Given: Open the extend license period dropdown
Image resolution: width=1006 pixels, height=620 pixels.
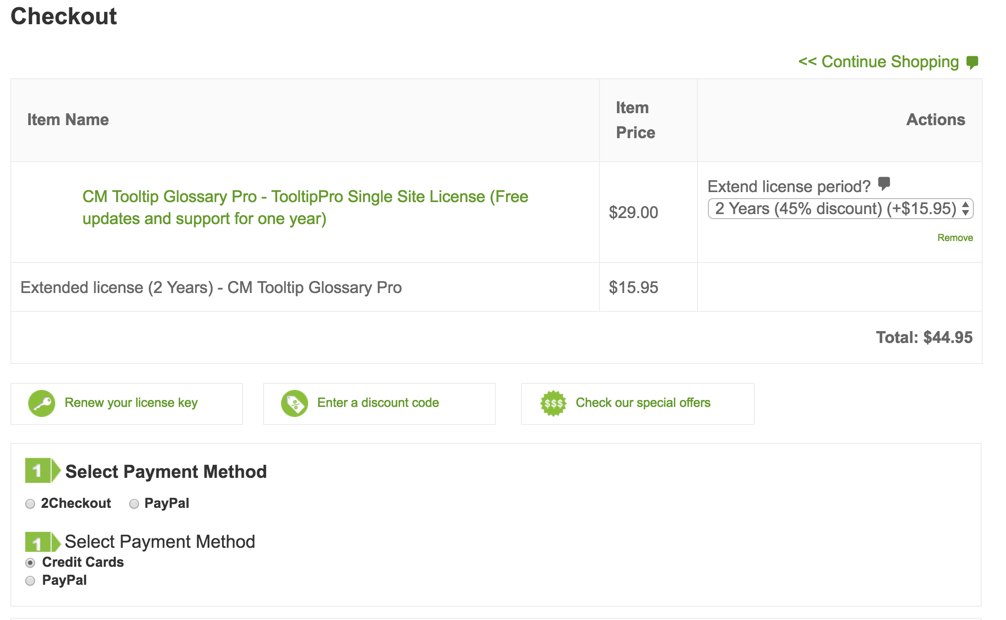Looking at the screenshot, I should click(840, 209).
